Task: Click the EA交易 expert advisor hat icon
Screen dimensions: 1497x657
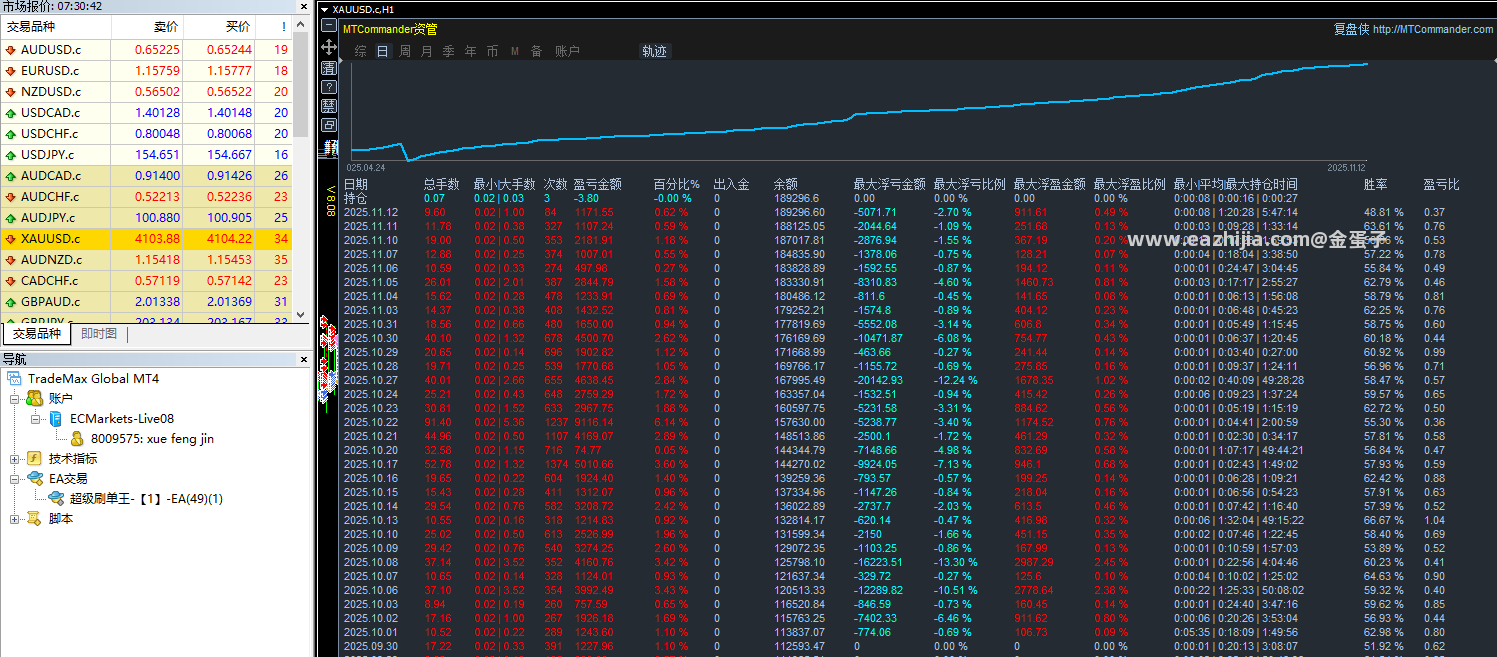Action: [x=35, y=479]
